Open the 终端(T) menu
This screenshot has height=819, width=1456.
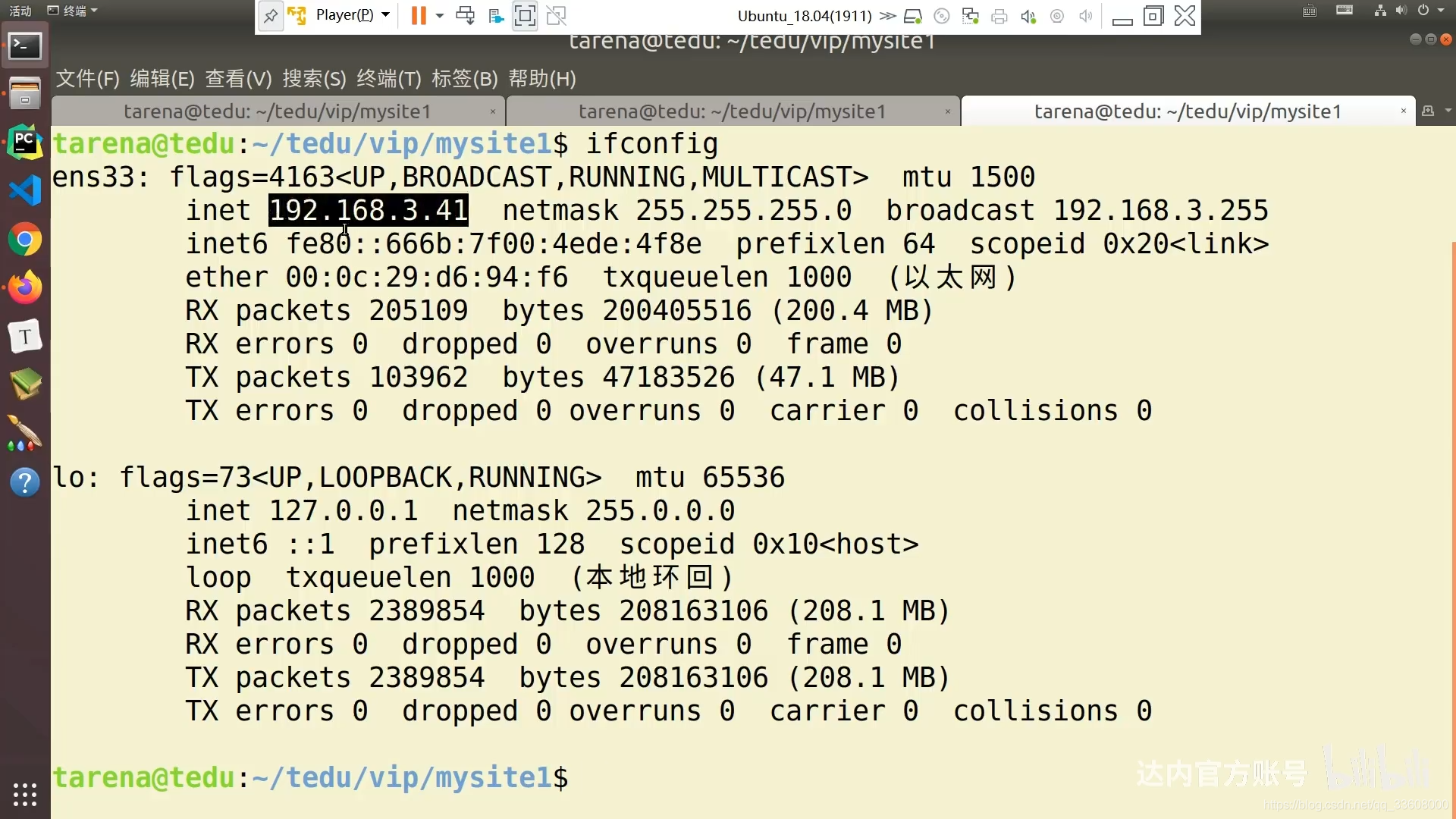pyautogui.click(x=388, y=79)
